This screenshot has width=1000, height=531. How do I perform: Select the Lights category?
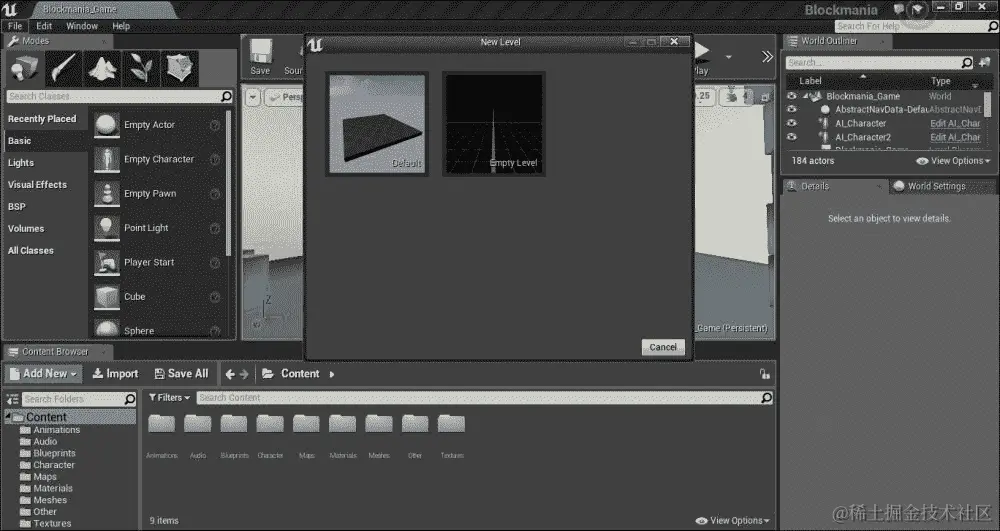[x=21, y=163]
